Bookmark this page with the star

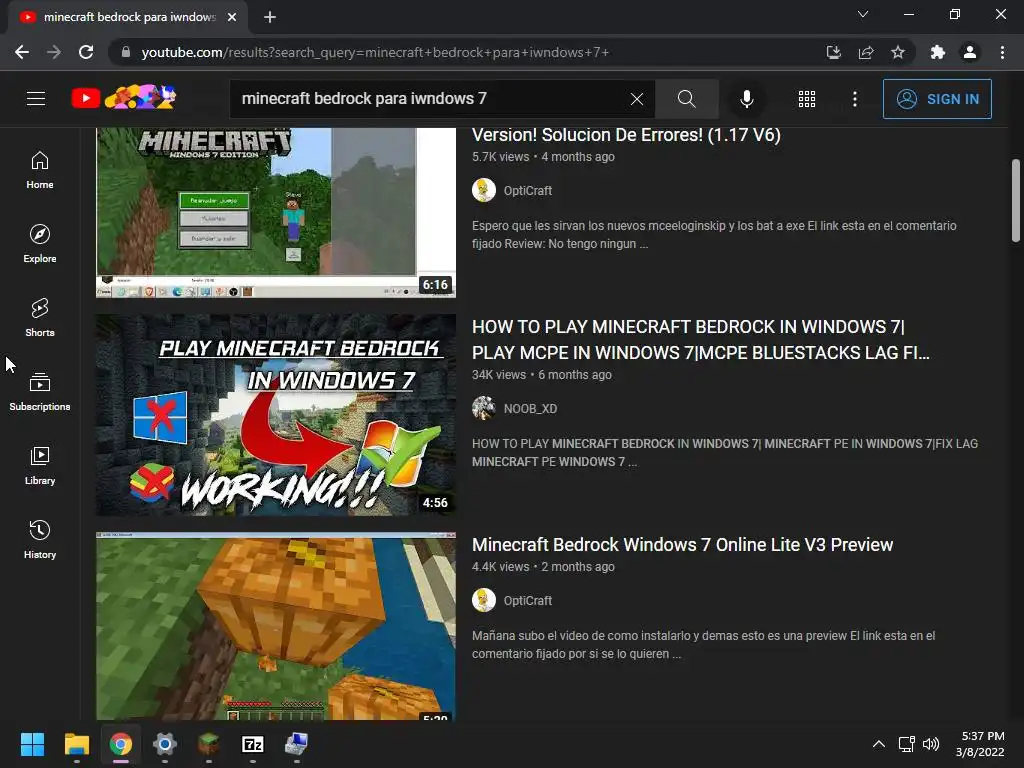898,52
